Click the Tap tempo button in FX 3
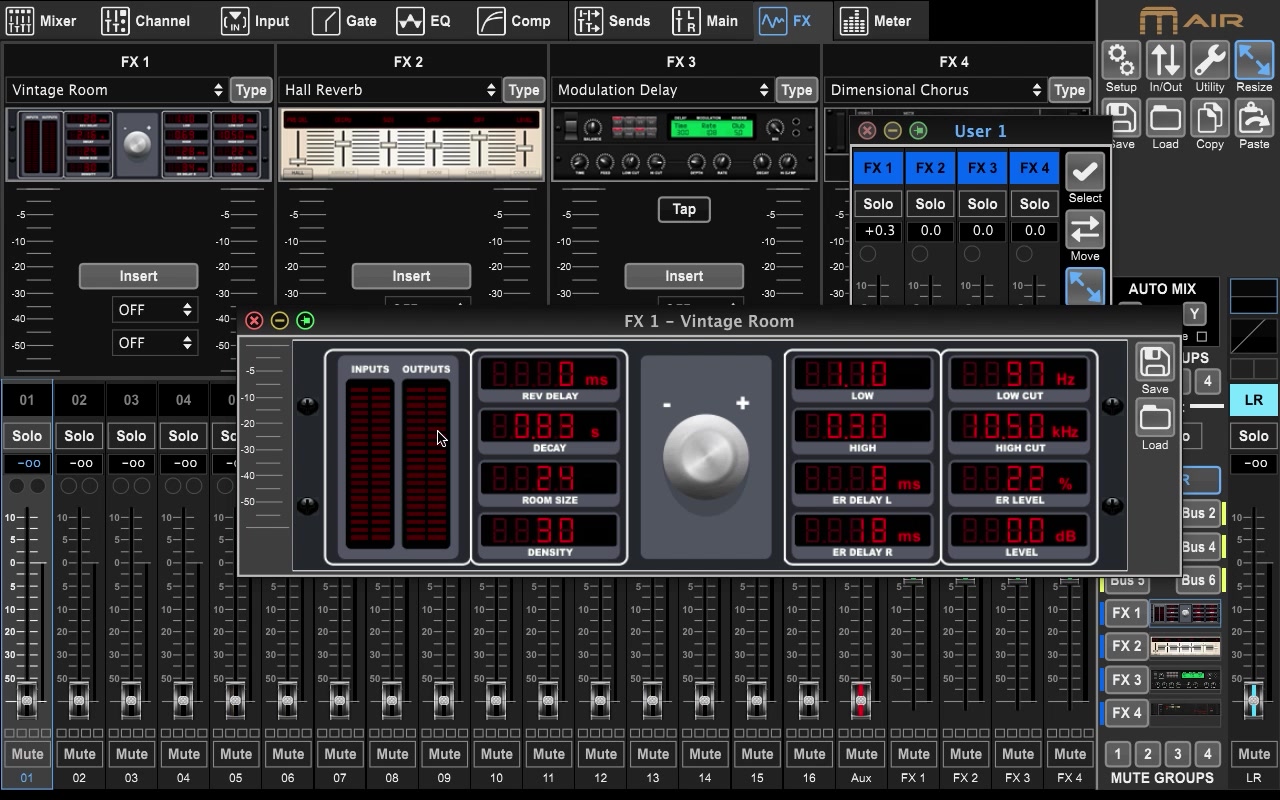1280x800 pixels. (684, 209)
